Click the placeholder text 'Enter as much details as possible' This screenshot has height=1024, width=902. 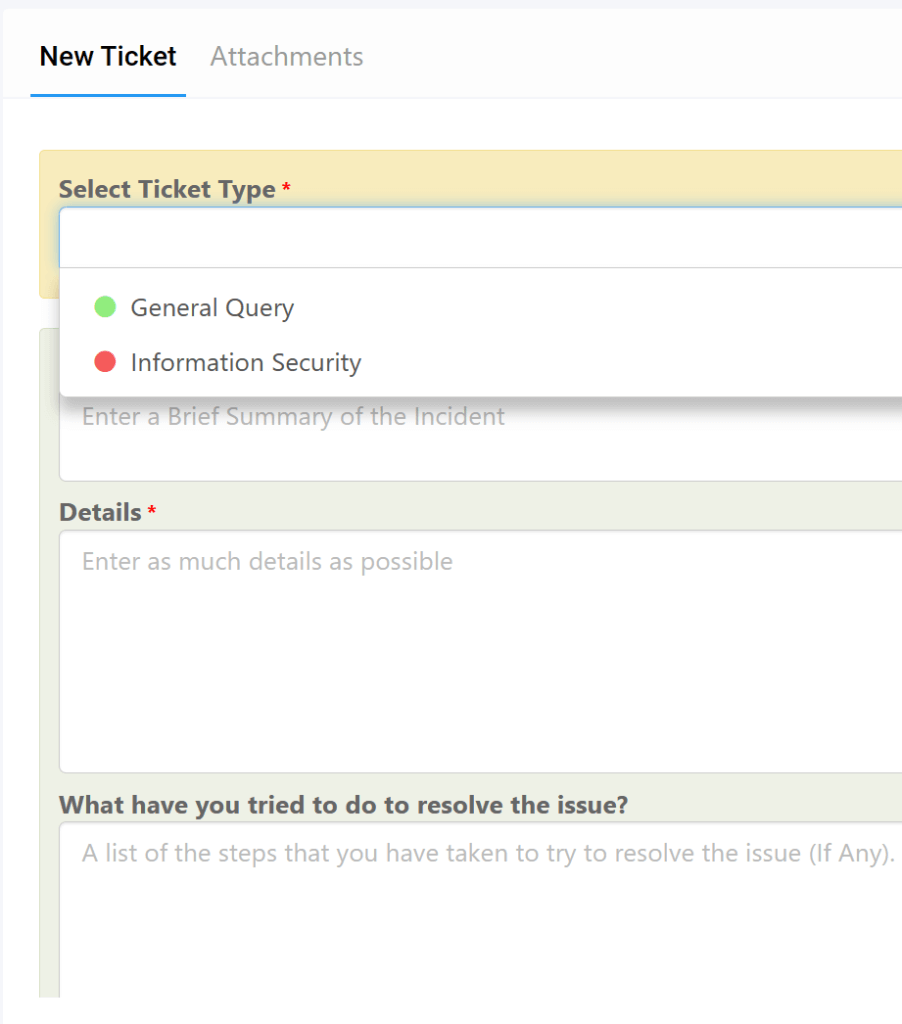[265, 561]
